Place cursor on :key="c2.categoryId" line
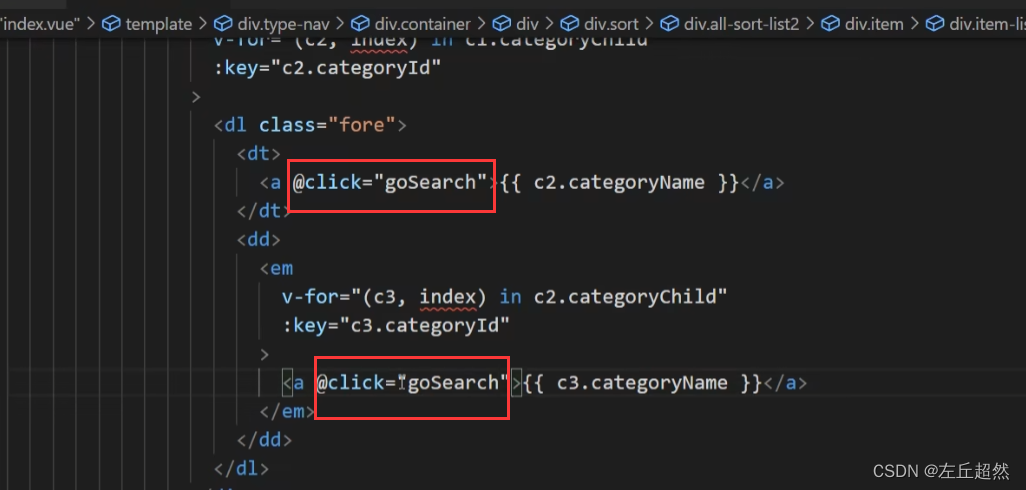 point(328,68)
